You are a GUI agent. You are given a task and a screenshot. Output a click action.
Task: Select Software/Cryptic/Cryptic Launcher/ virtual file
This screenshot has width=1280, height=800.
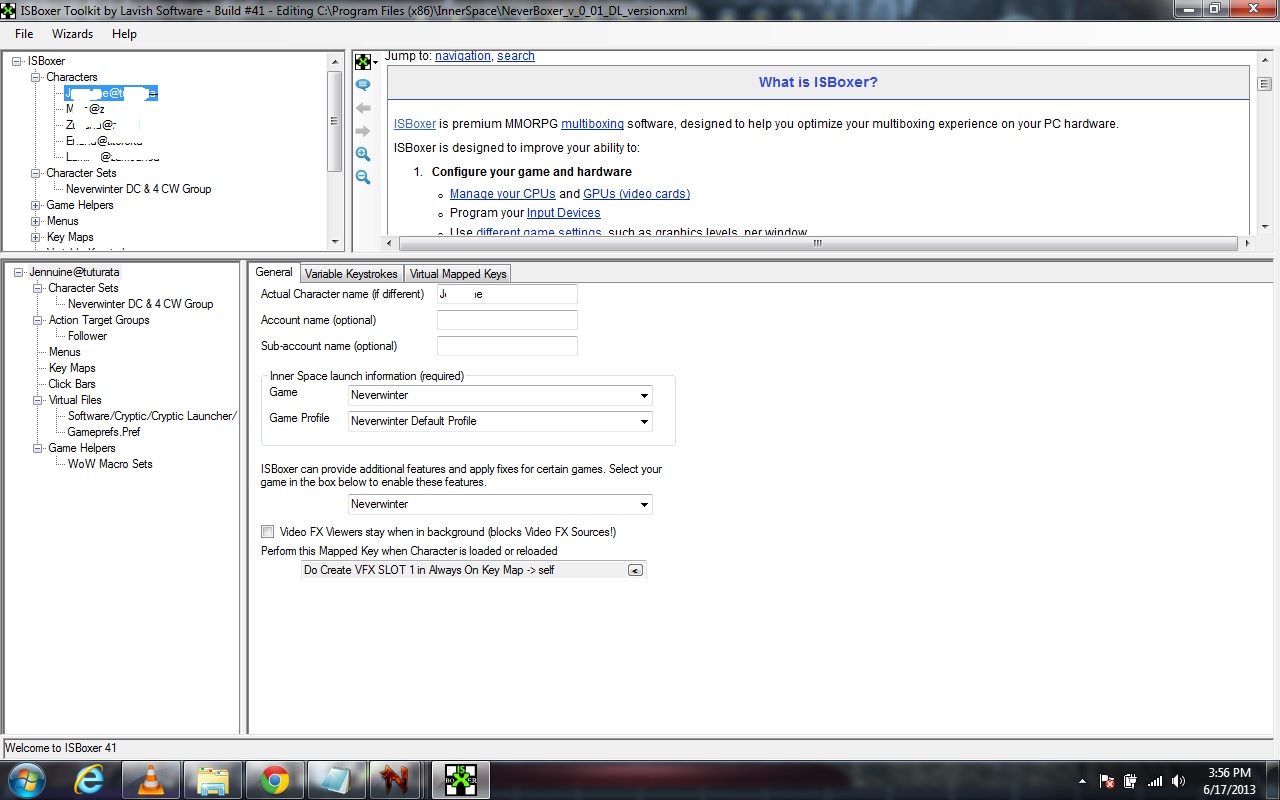(x=152, y=416)
